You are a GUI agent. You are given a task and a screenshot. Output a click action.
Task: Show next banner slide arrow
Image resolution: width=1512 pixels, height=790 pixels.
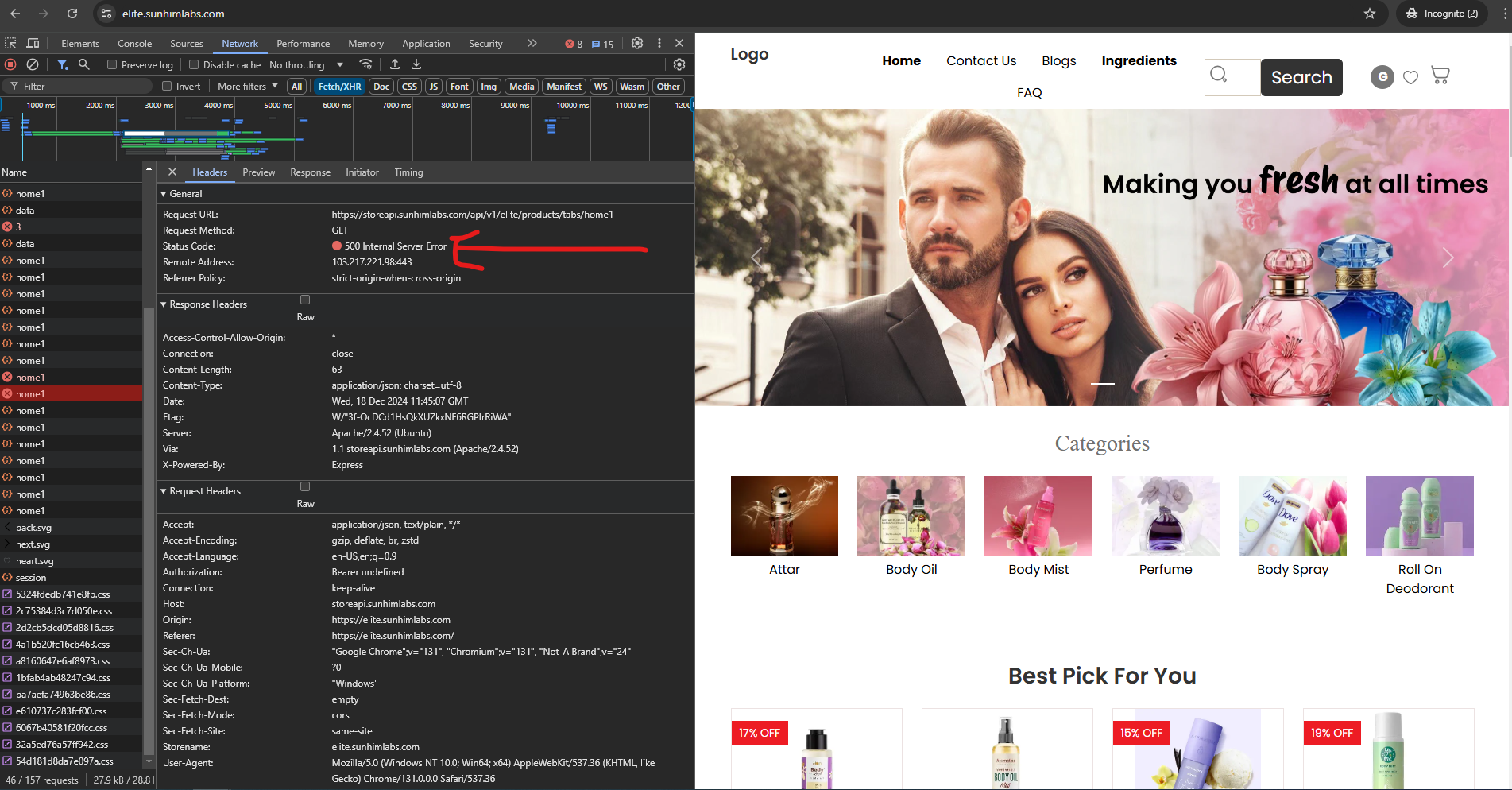[1448, 258]
